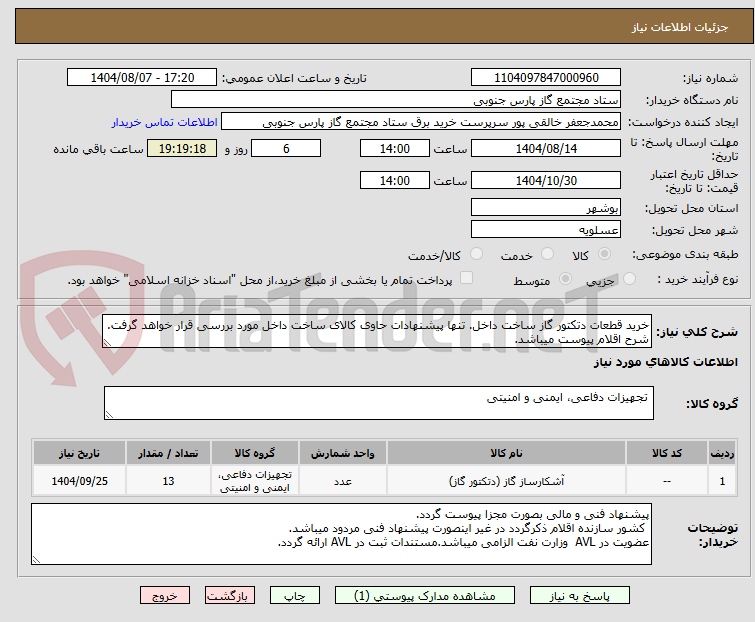Click the تعداد / مقدار column header

coord(168,453)
